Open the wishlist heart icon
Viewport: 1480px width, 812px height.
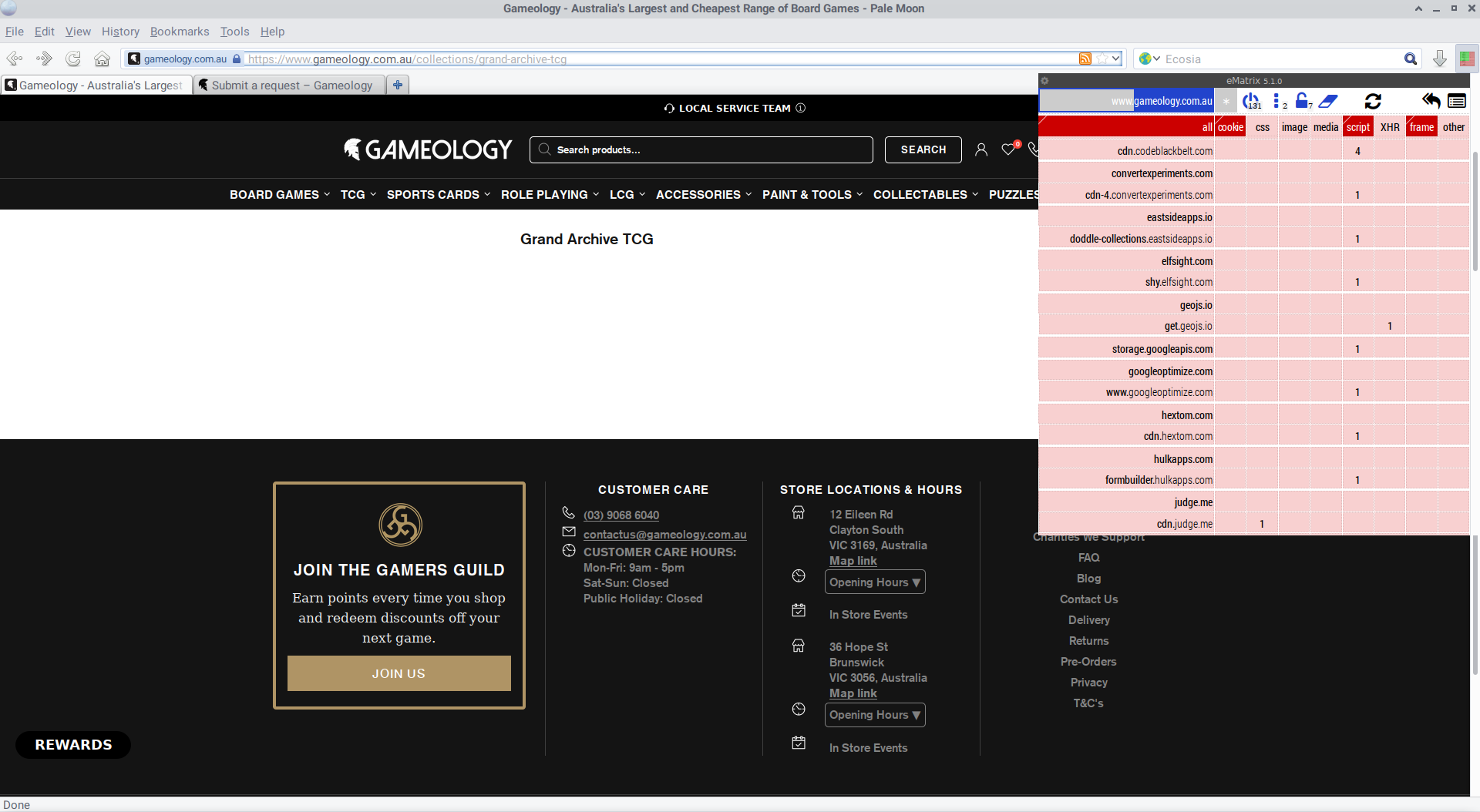(1008, 149)
